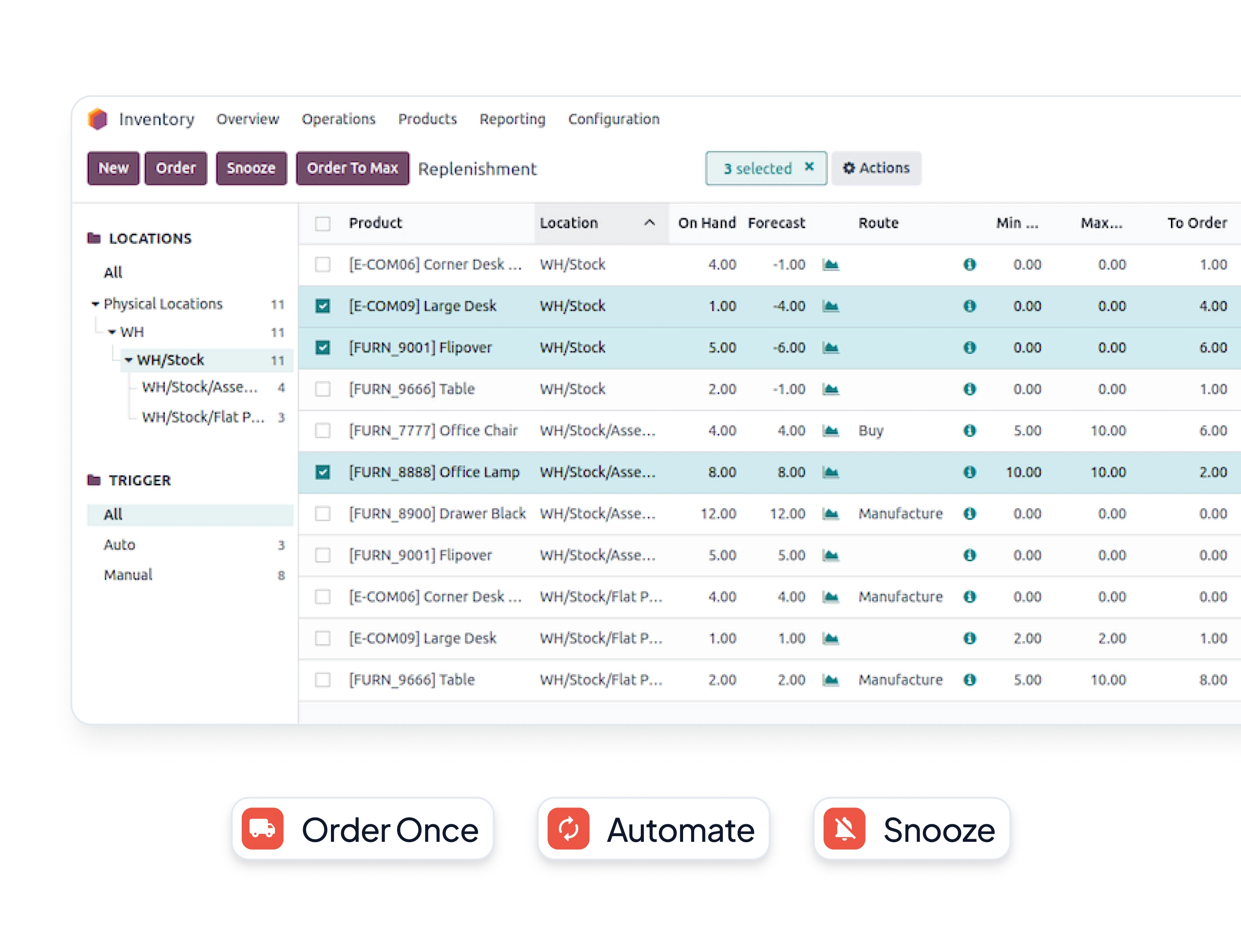This screenshot has height=952, width=1241.
Task: Open the Actions gear dropdown
Action: 876,168
